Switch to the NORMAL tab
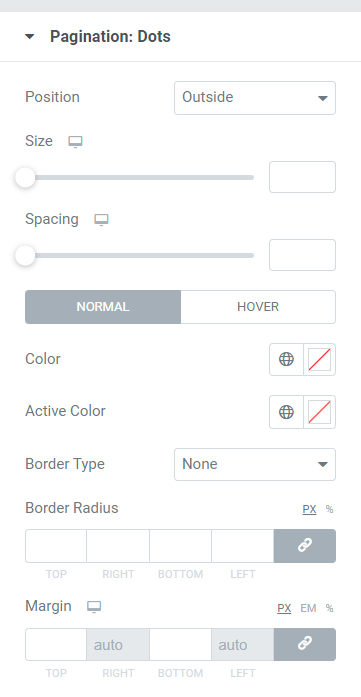 click(103, 307)
